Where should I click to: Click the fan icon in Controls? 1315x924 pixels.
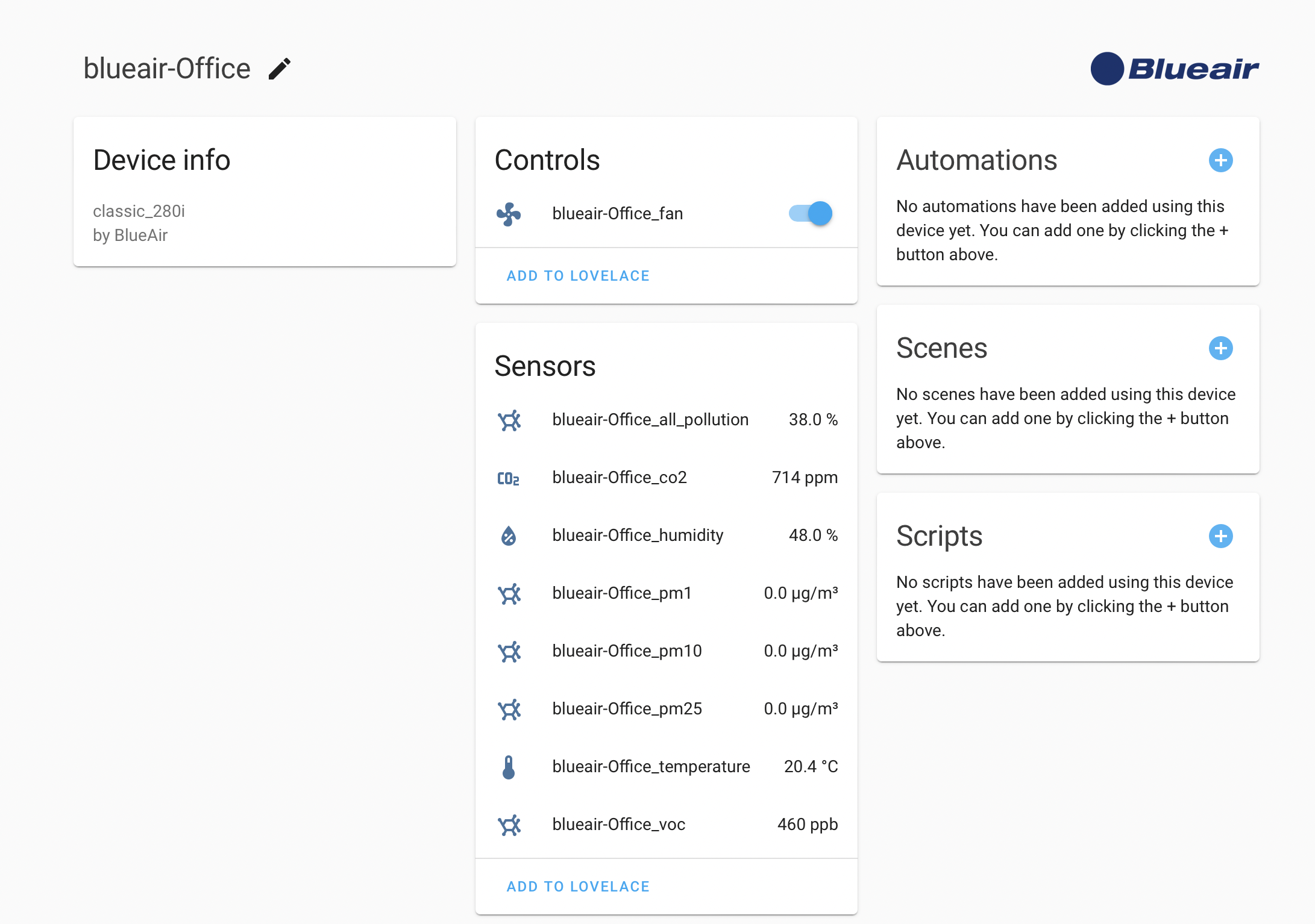[509, 214]
